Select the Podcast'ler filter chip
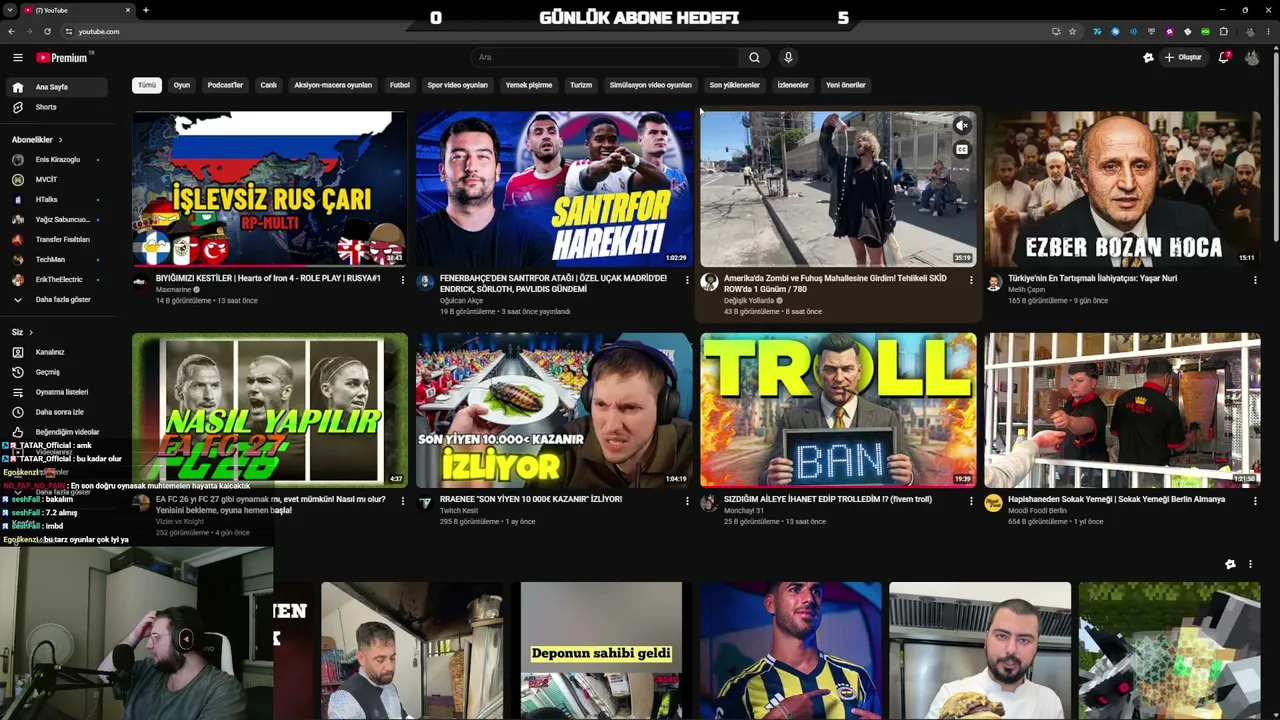This screenshot has width=1280, height=720. pyautogui.click(x=225, y=85)
